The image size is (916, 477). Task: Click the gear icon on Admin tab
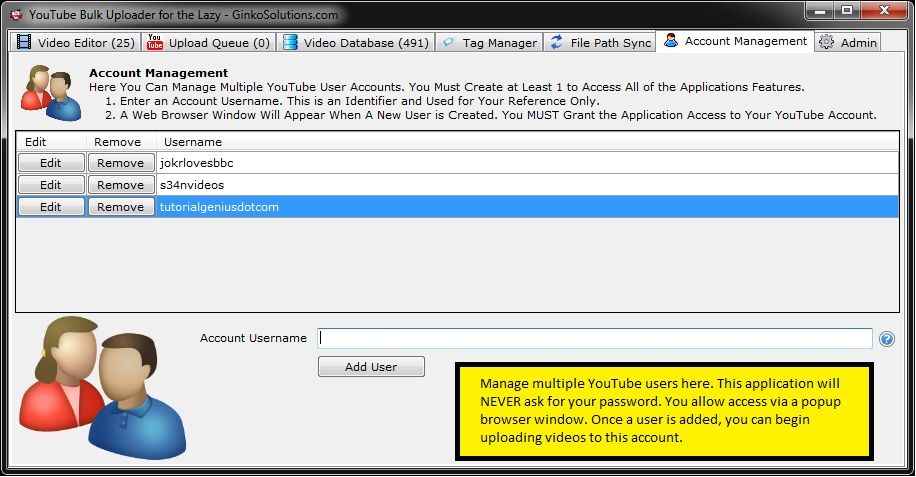826,42
